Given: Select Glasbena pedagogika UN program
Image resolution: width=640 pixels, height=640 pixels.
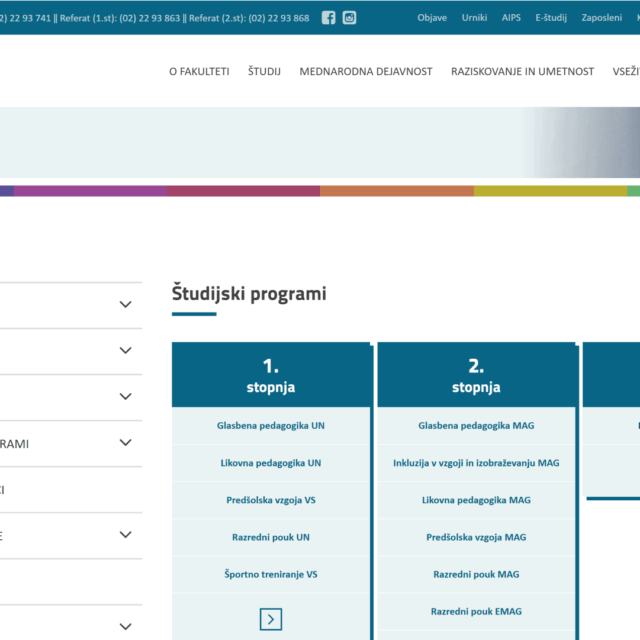Looking at the screenshot, I should tap(271, 426).
